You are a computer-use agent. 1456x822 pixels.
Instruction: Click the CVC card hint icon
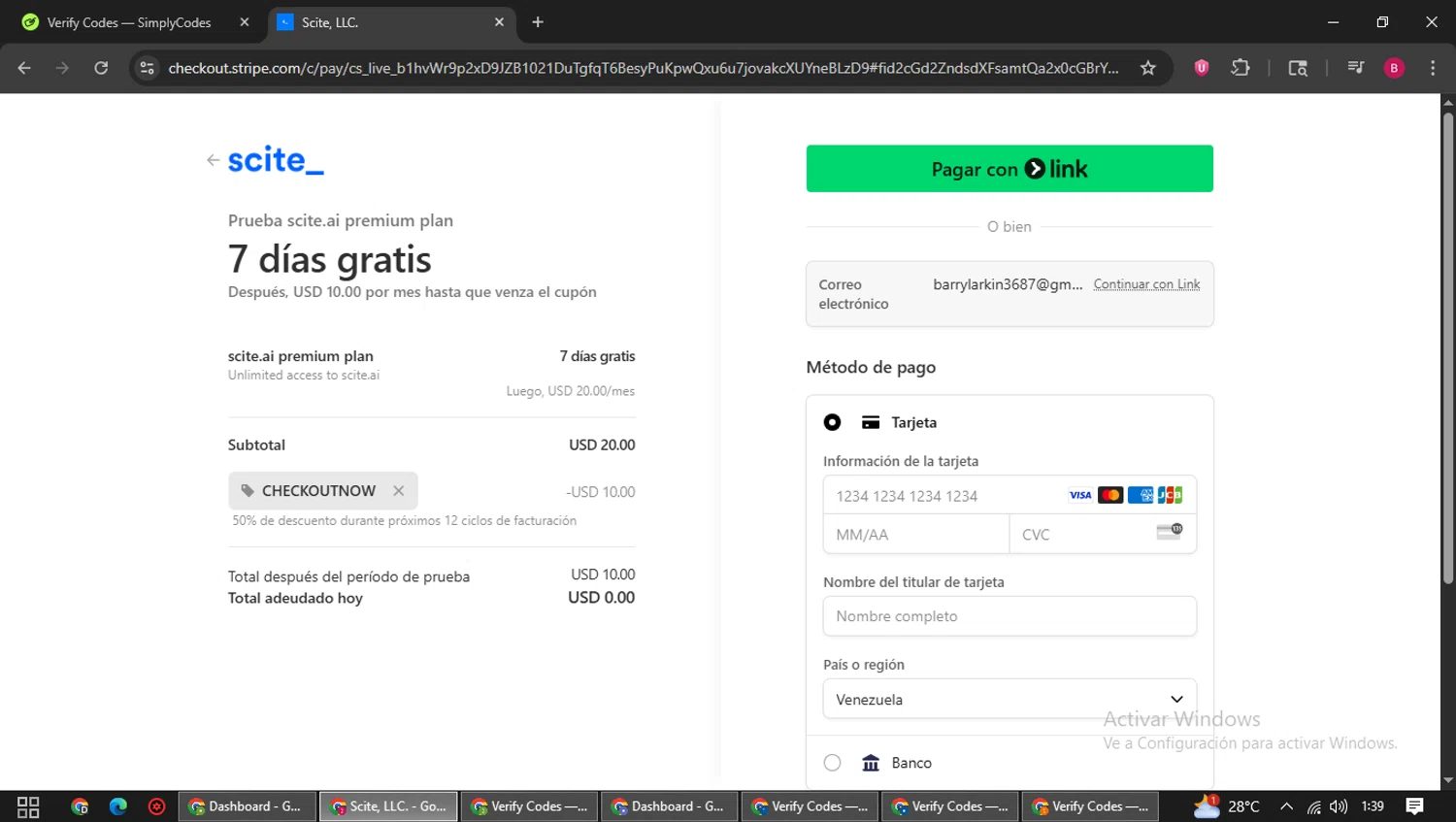click(1170, 531)
